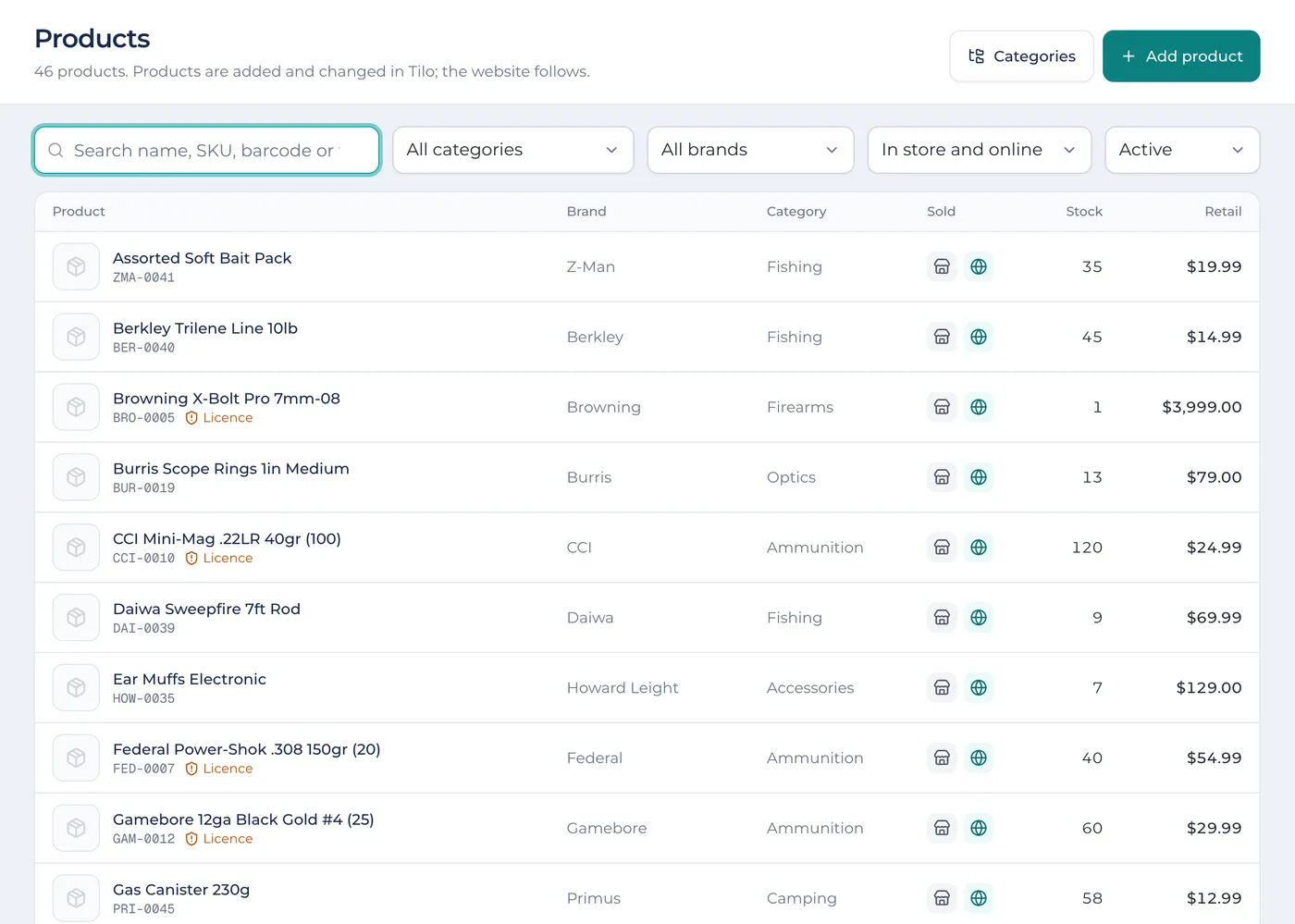The image size is (1295, 924).
Task: Click the Browning X-Bolt Pro product thumbnail
Action: point(76,407)
